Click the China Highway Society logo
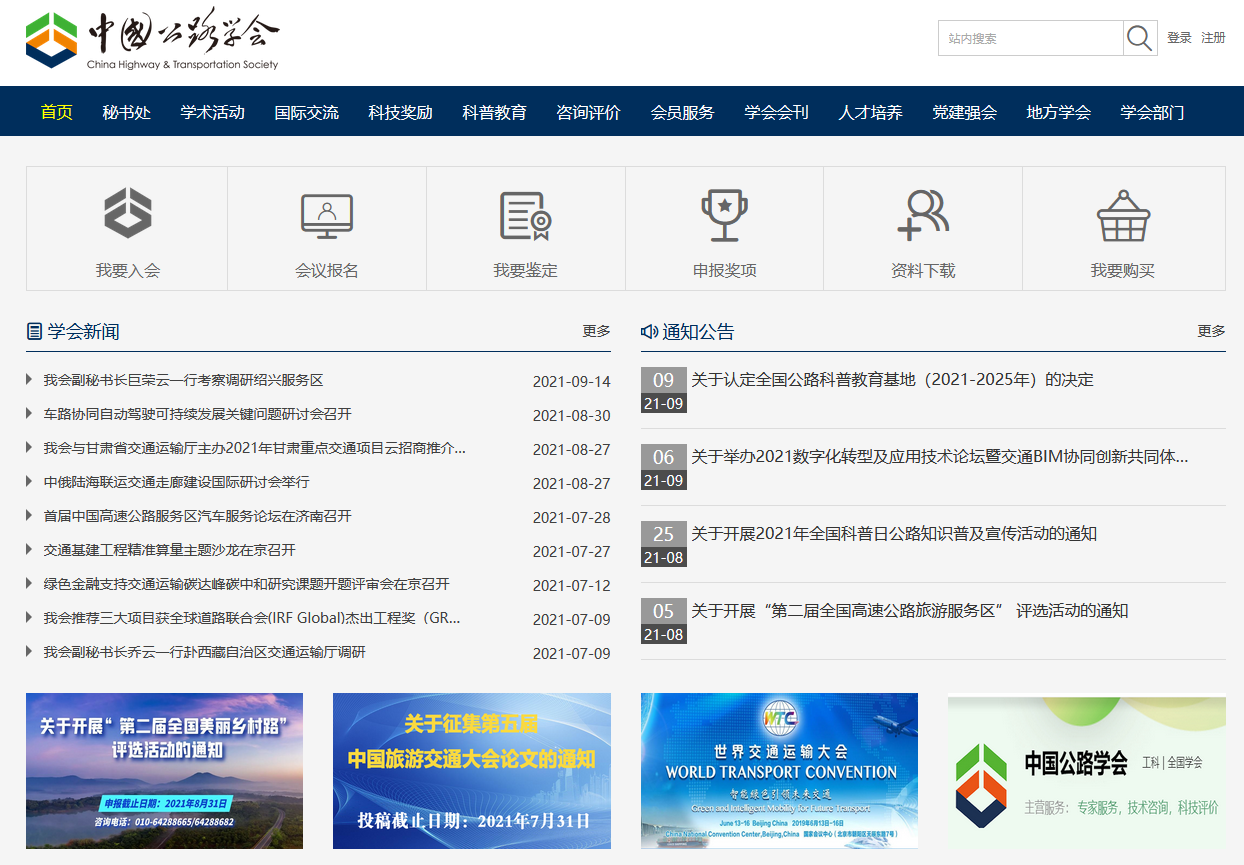Viewport: 1244px width, 865px height. [x=152, y=40]
